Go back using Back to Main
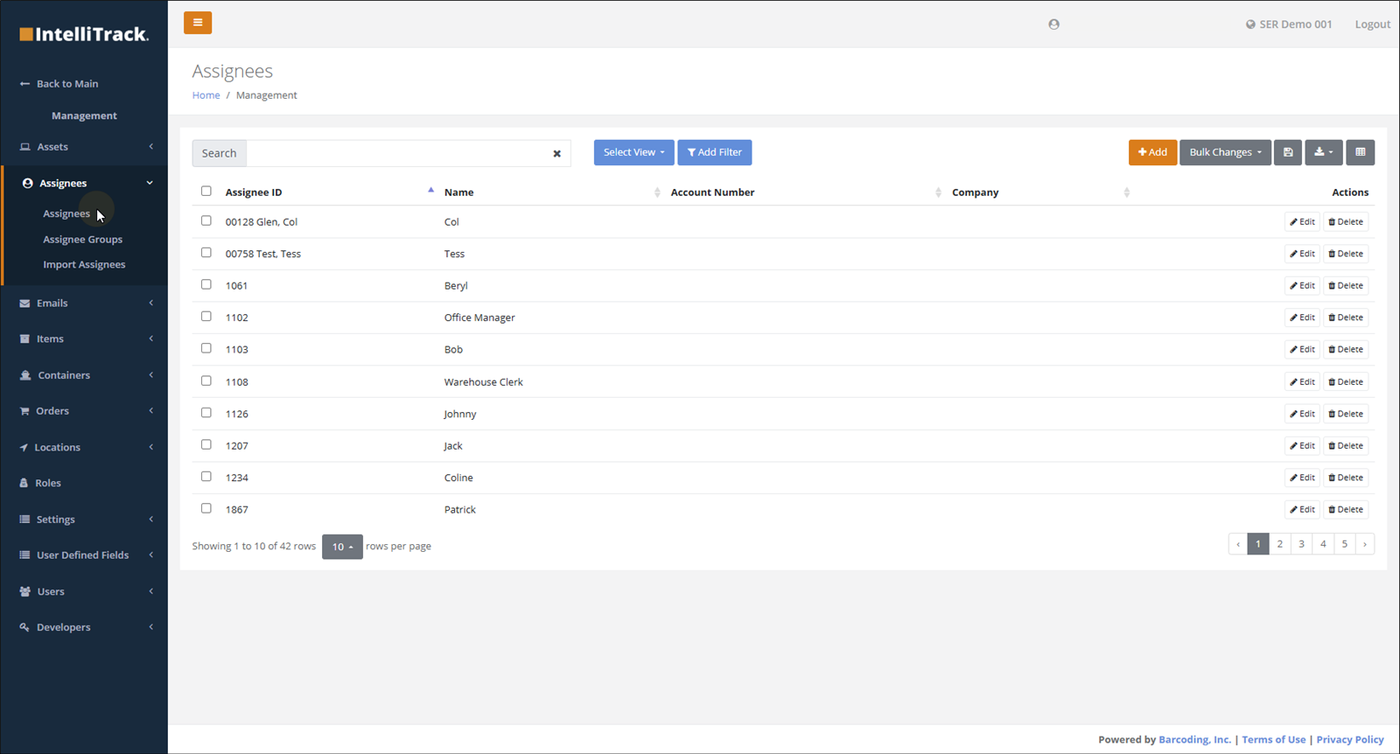The width and height of the screenshot is (1400, 754). click(x=59, y=84)
